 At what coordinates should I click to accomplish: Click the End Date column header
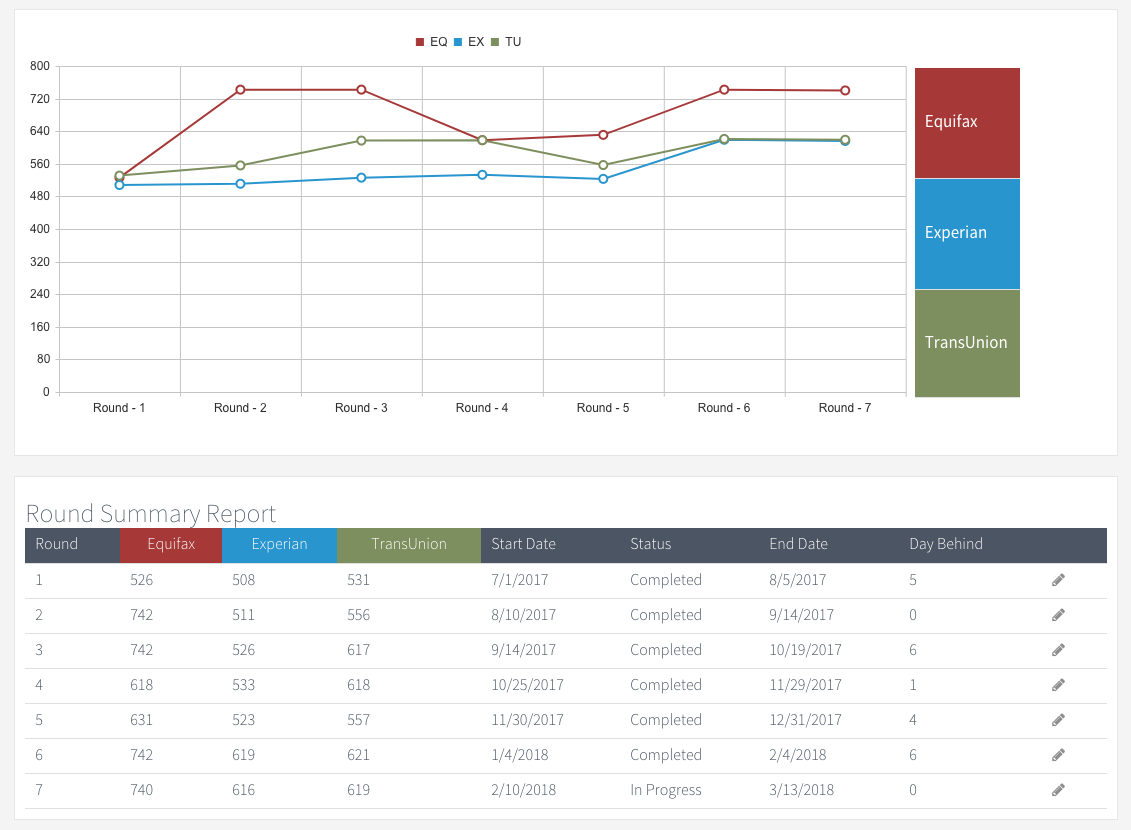tap(798, 544)
